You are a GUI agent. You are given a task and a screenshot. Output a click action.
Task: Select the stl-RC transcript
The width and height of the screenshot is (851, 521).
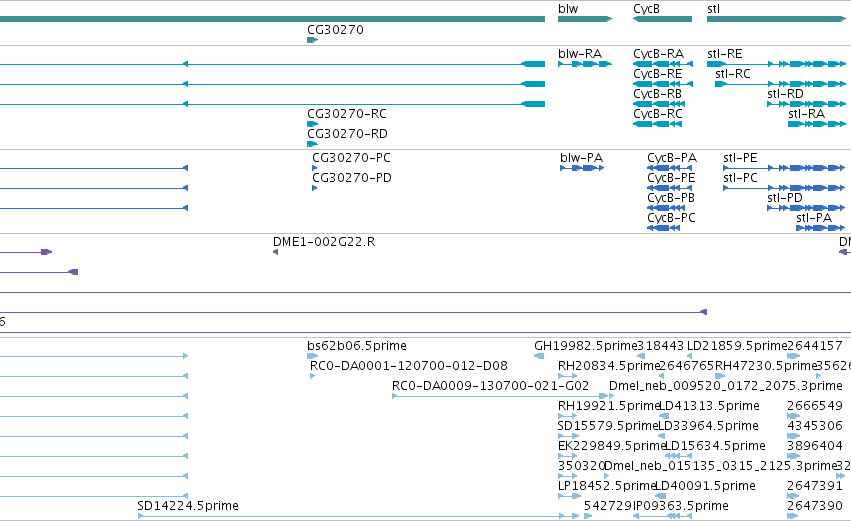tap(780, 84)
